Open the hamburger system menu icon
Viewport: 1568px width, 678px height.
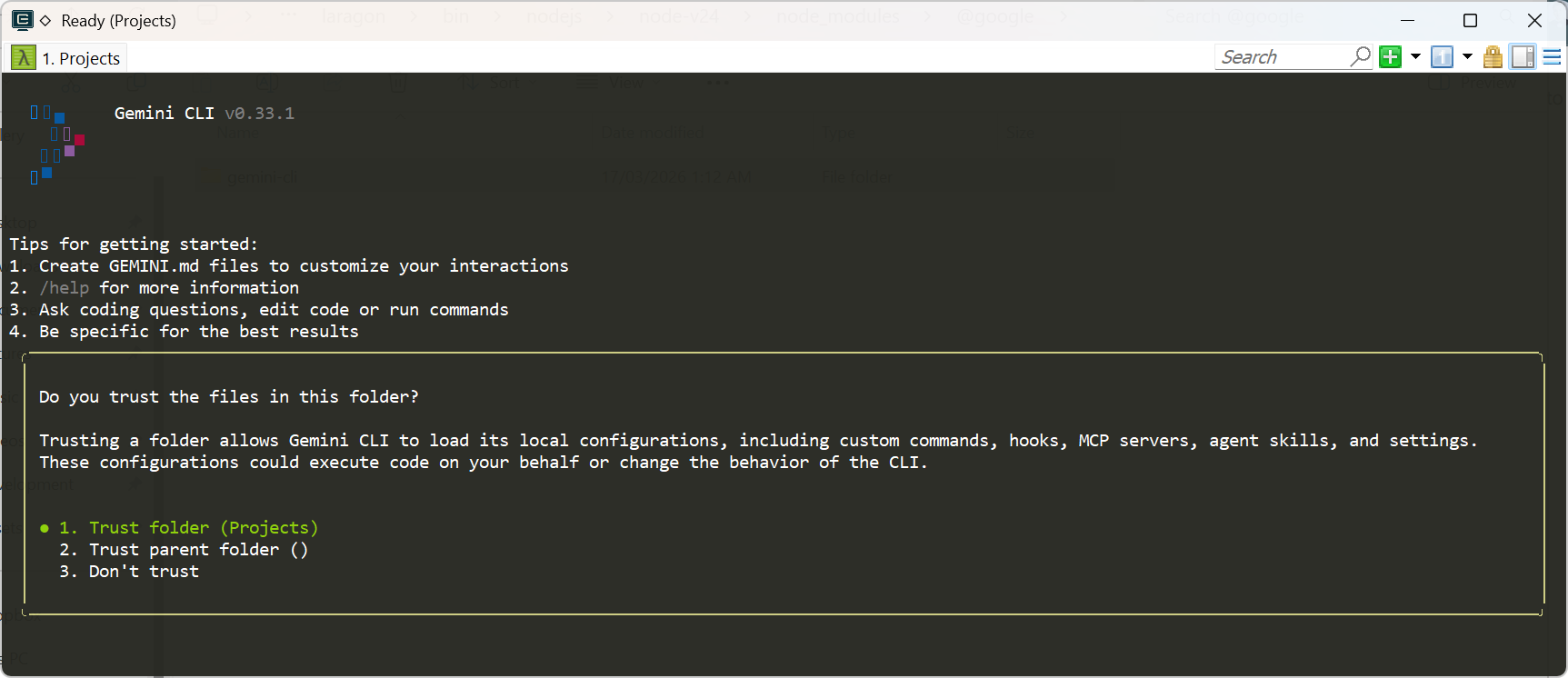click(x=1553, y=57)
